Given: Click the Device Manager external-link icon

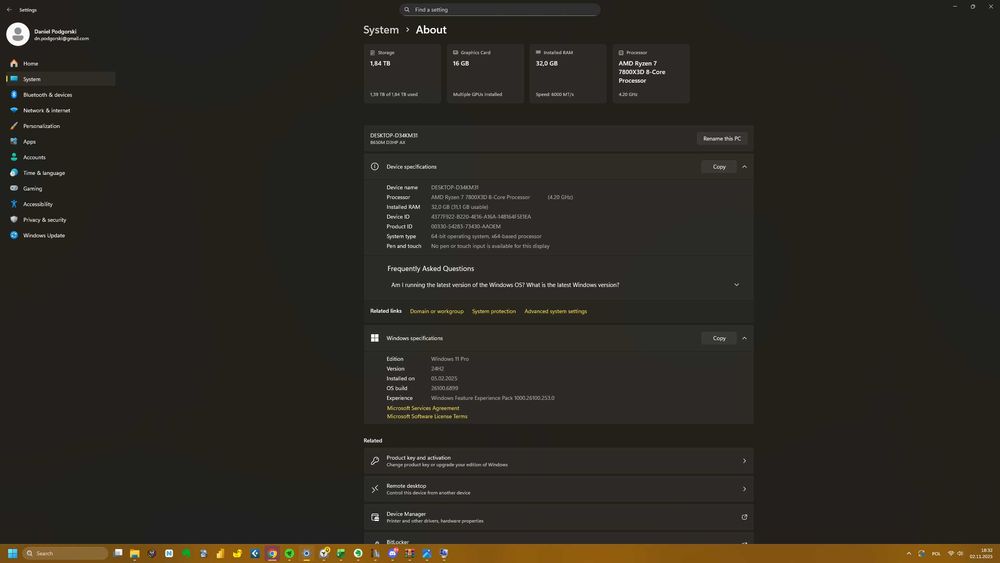Looking at the screenshot, I should (744, 517).
